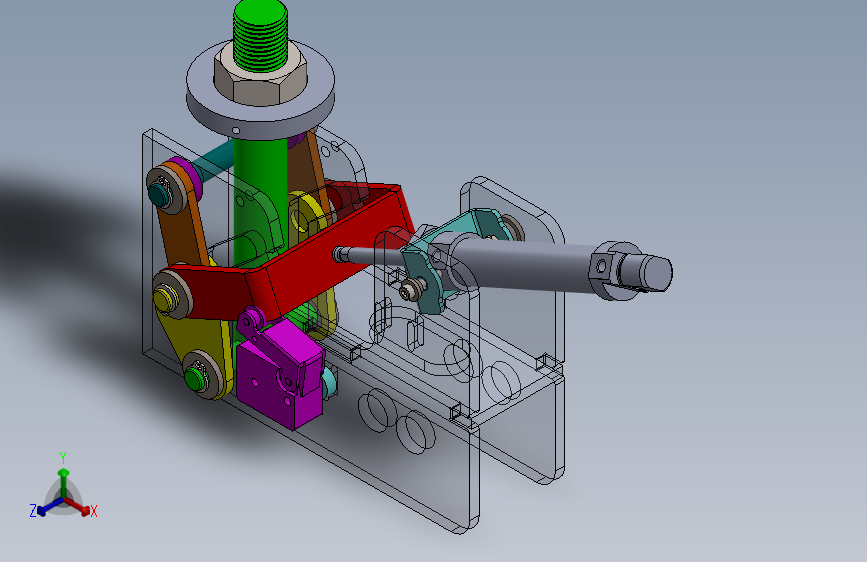Select the magenta roller lever on the switch
Screen dimensions: 867x562
254,322
